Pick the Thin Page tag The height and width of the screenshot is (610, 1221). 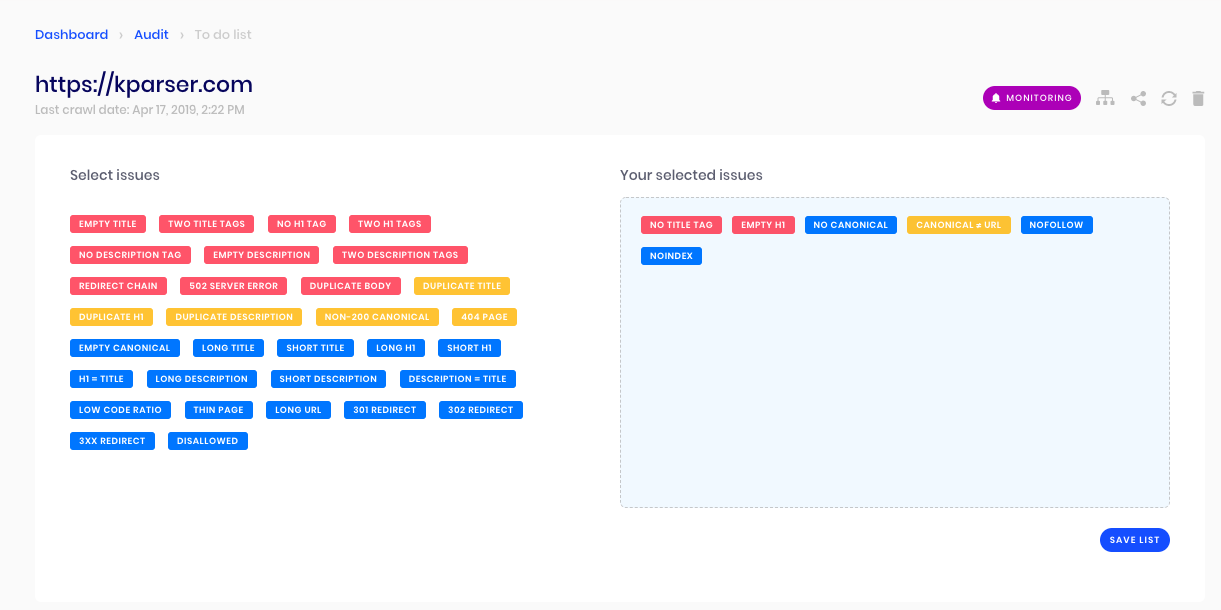click(218, 410)
